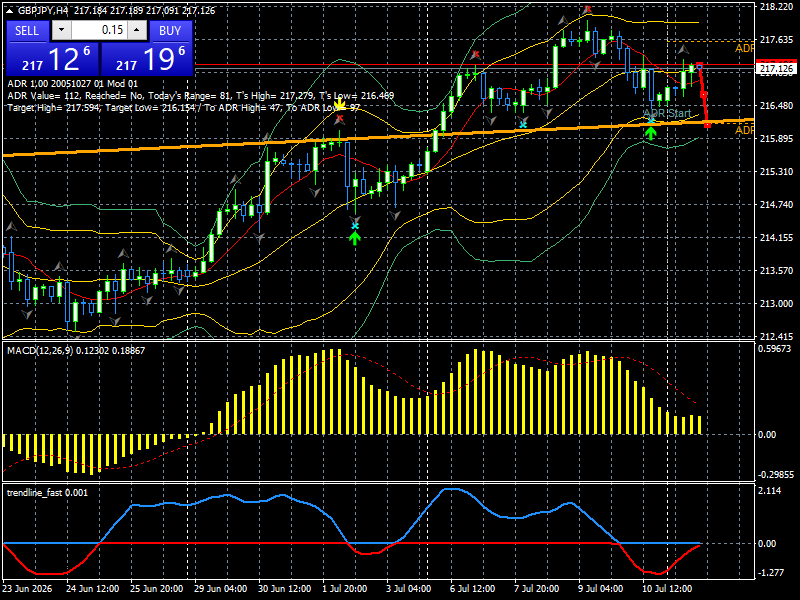
Task: Select the cyan cross above the 1 Jul green arrow
Action: coord(355,226)
